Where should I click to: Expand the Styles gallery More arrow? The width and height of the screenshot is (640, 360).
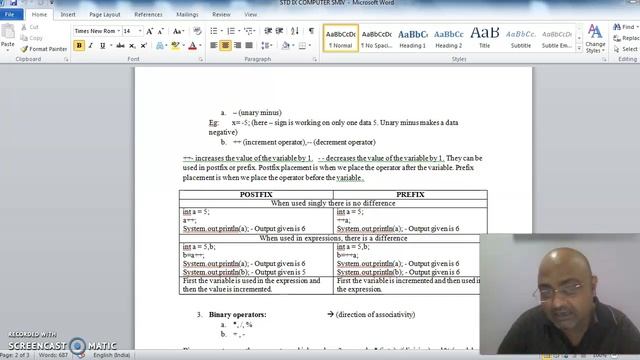point(579,48)
